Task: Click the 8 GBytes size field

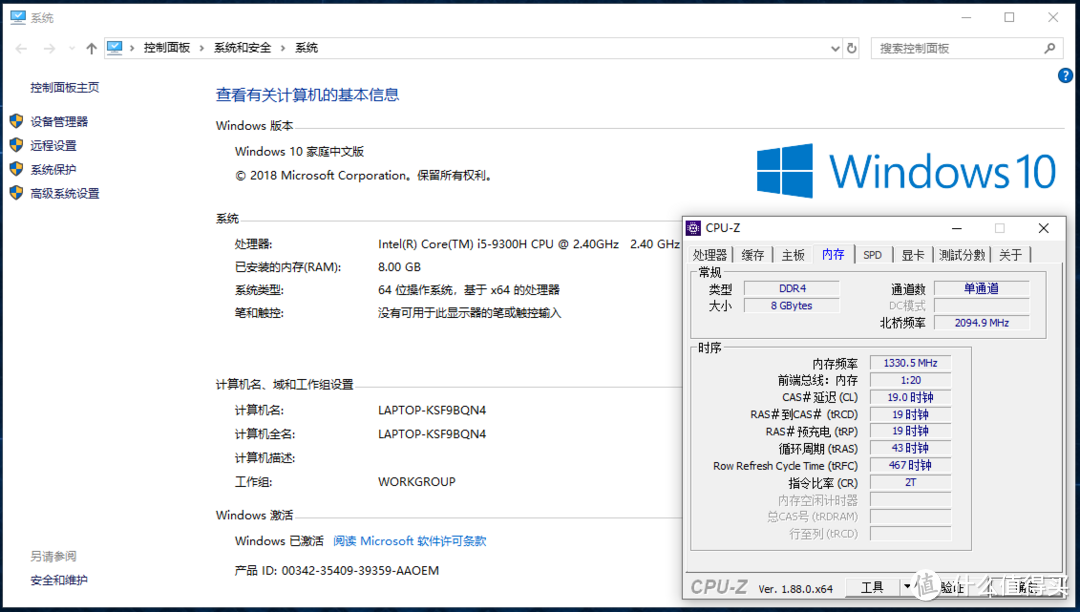Action: (x=792, y=306)
